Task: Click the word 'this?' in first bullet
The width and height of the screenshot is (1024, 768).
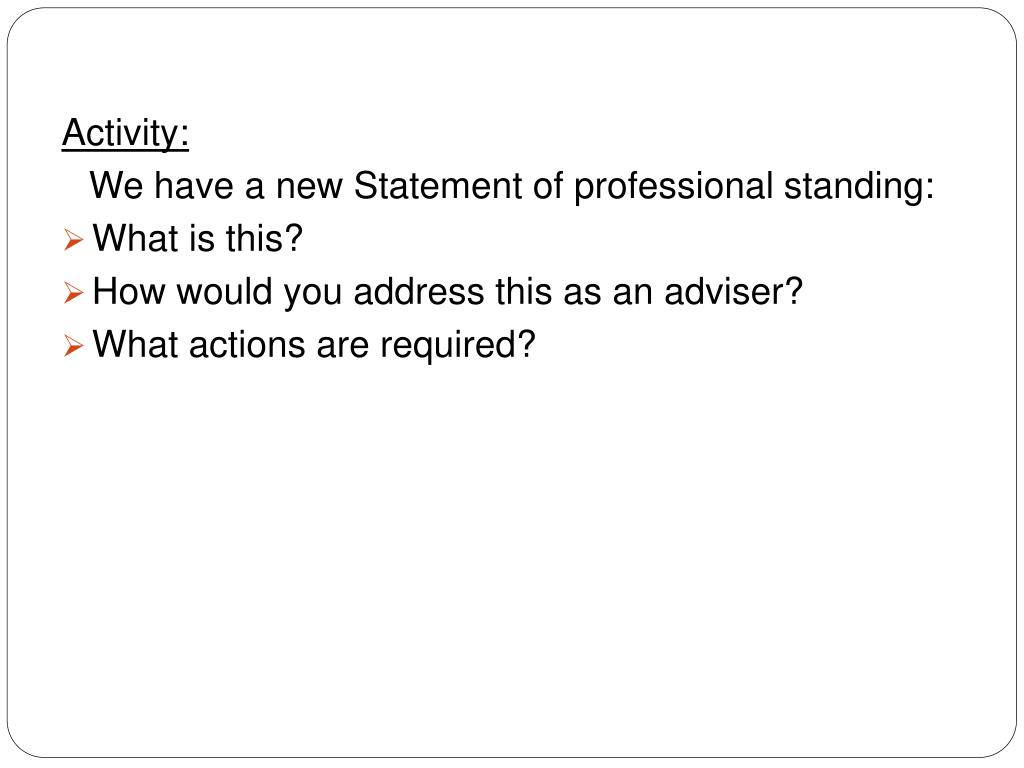Action: coord(264,238)
